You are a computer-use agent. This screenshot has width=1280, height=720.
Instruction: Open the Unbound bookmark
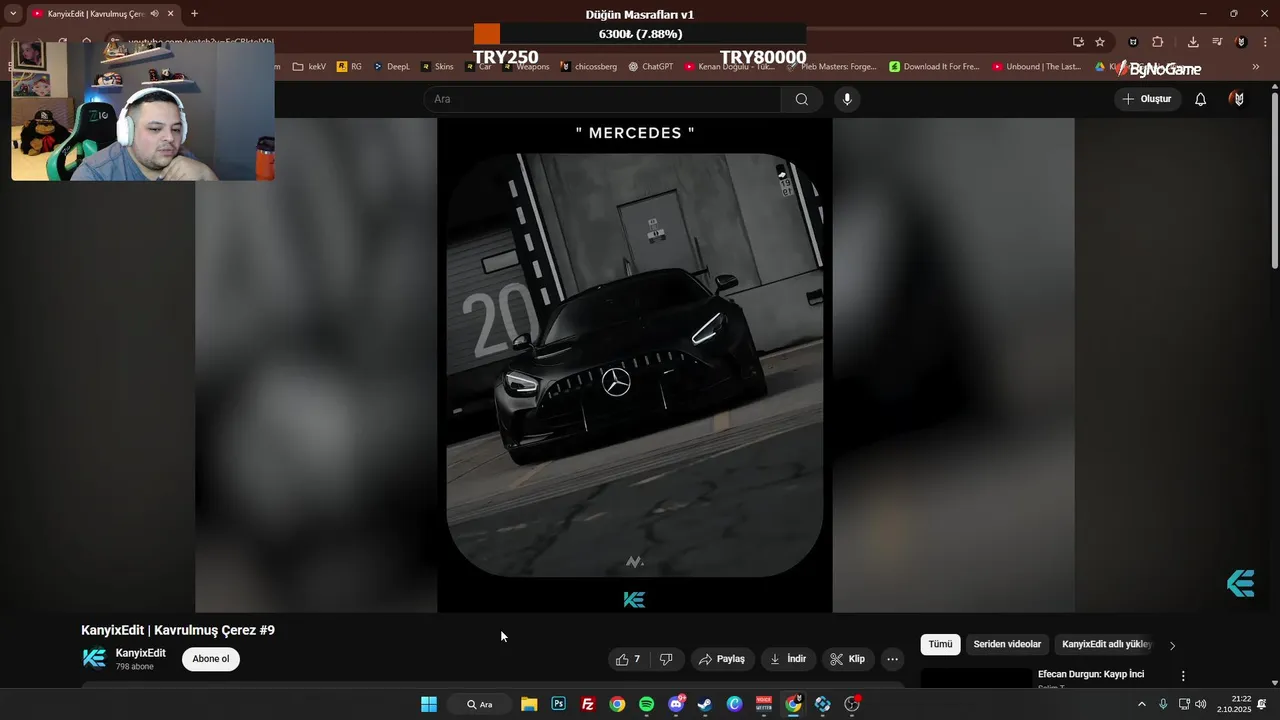pos(1036,67)
